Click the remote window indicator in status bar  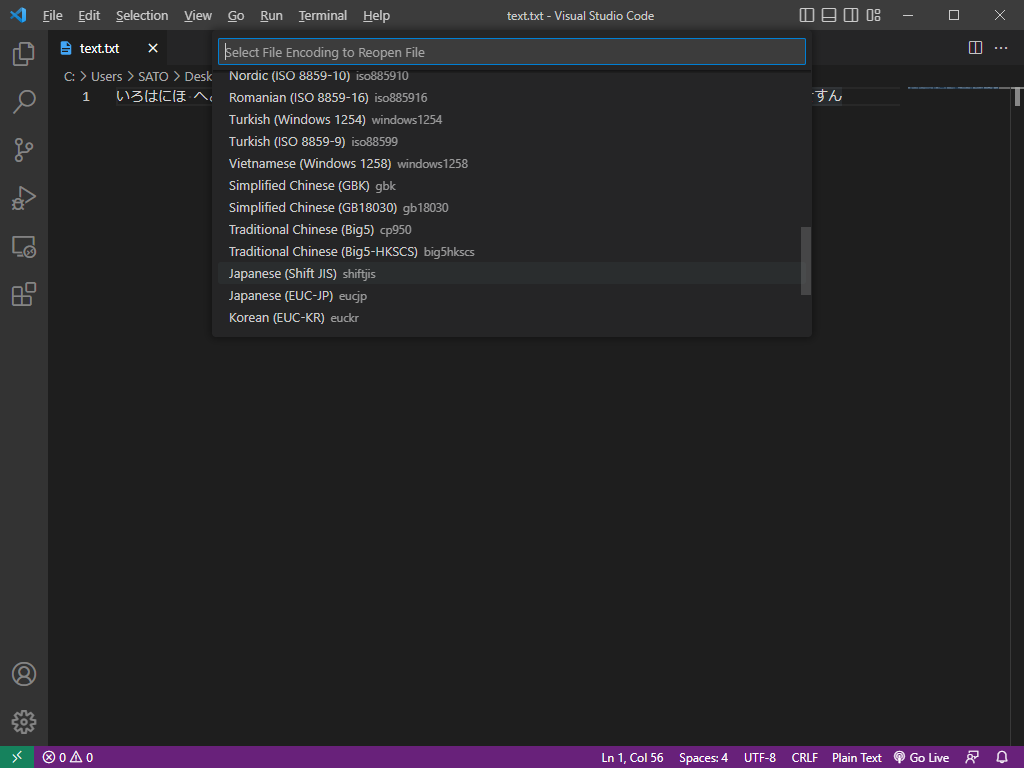tap(17, 757)
